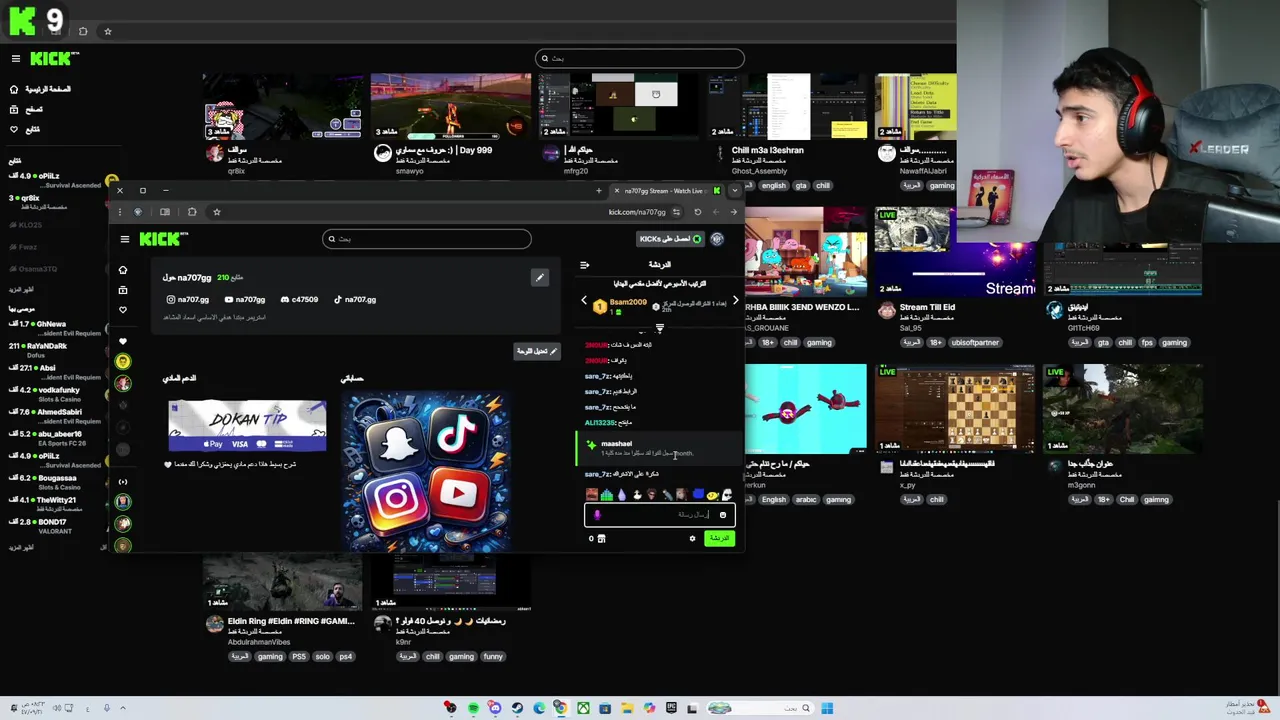Collapse the leaderboard banner handle

pyautogui.click(x=659, y=328)
